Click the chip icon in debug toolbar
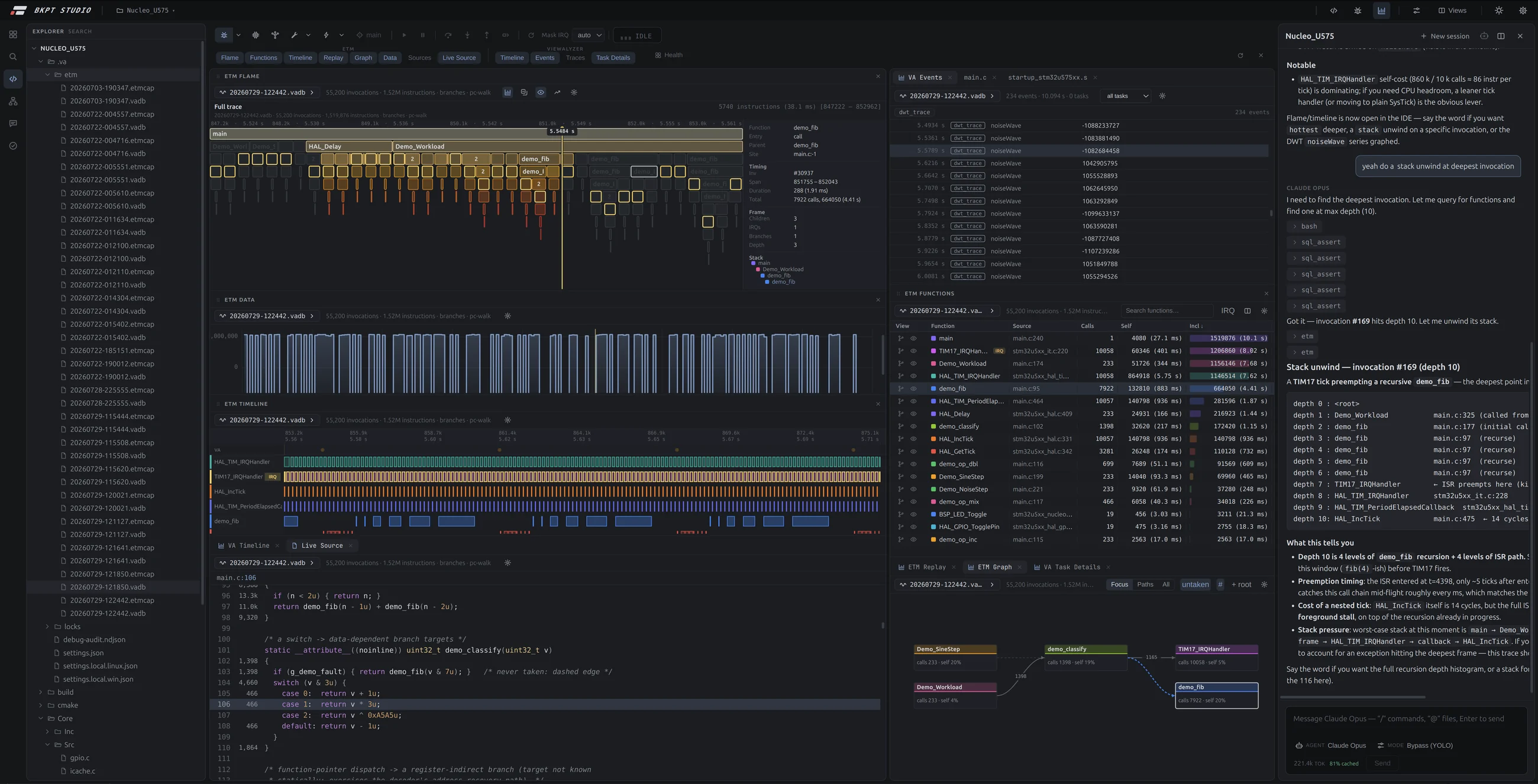This screenshot has width=1538, height=784. (256, 35)
